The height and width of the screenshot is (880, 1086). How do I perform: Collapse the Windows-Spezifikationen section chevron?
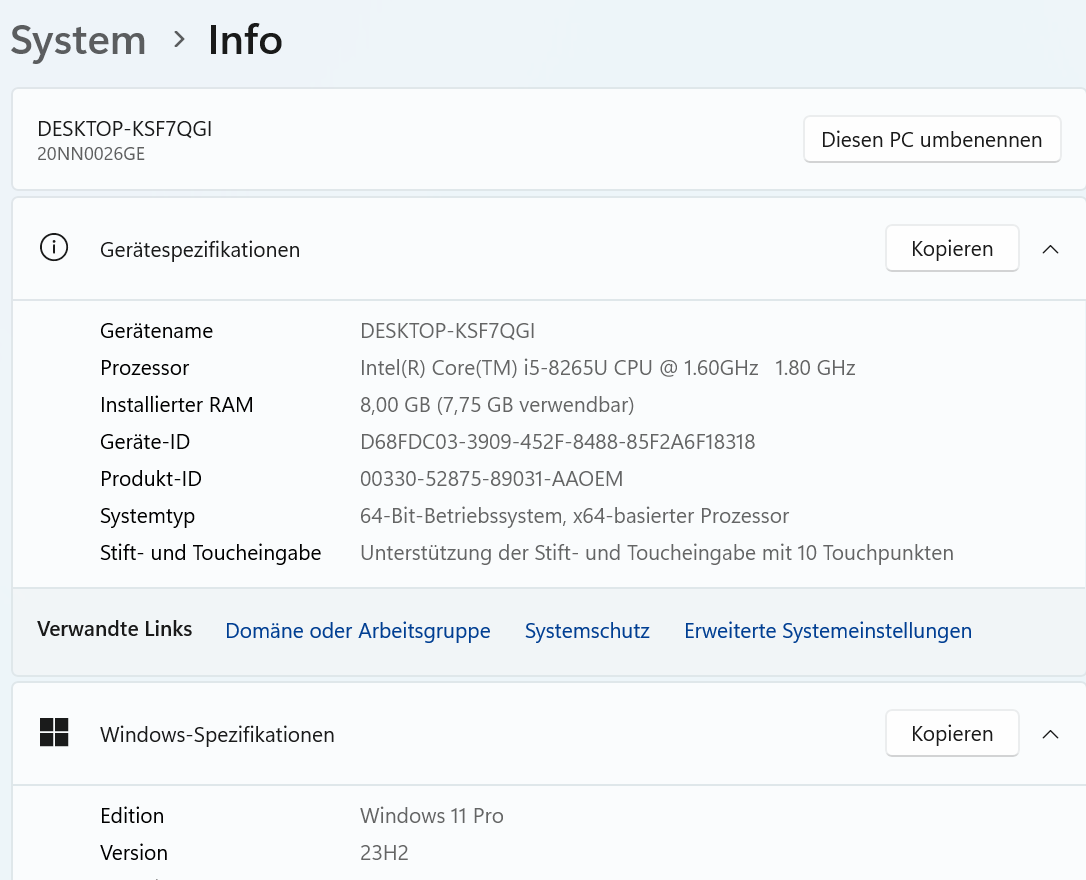(x=1050, y=734)
